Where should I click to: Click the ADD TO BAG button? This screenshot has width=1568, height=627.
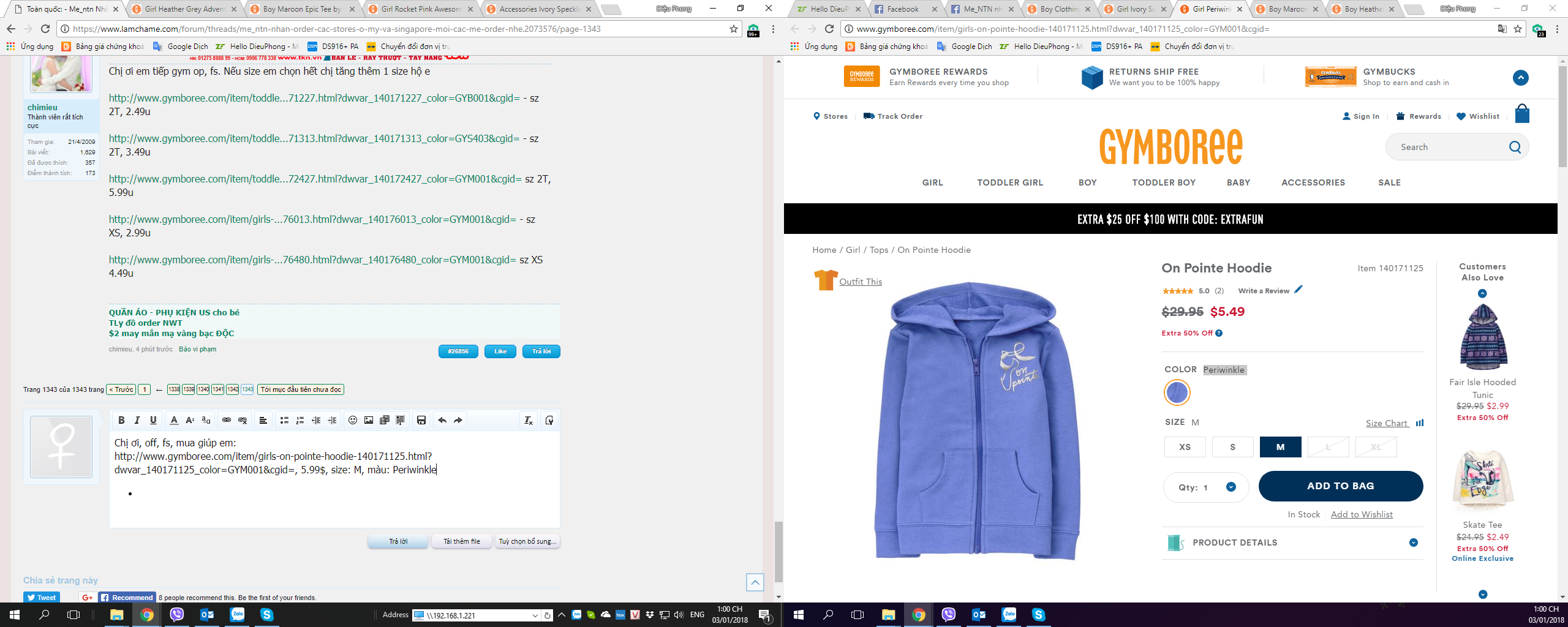(x=1340, y=486)
